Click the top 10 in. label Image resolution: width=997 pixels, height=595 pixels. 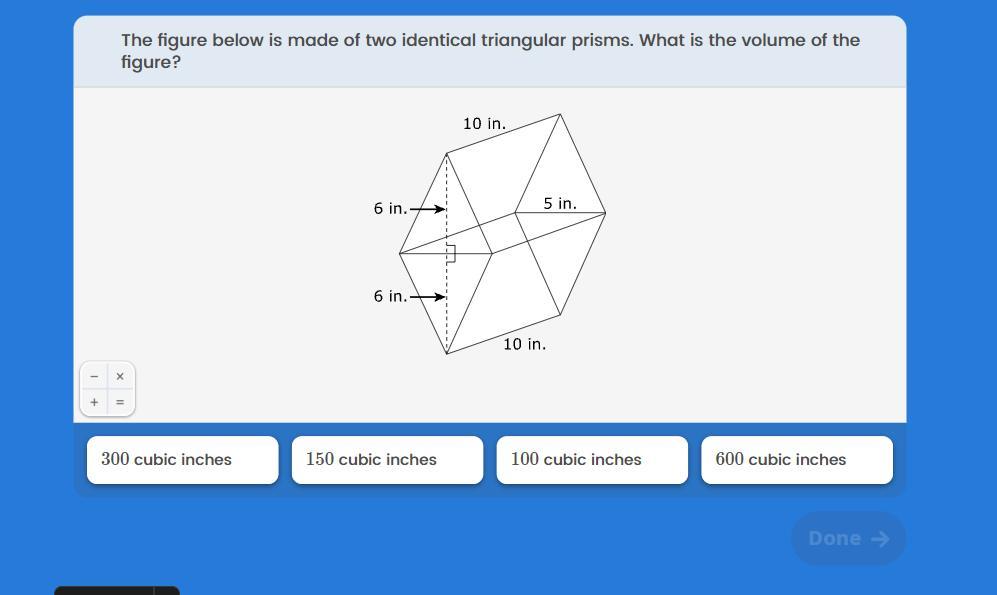tap(484, 124)
